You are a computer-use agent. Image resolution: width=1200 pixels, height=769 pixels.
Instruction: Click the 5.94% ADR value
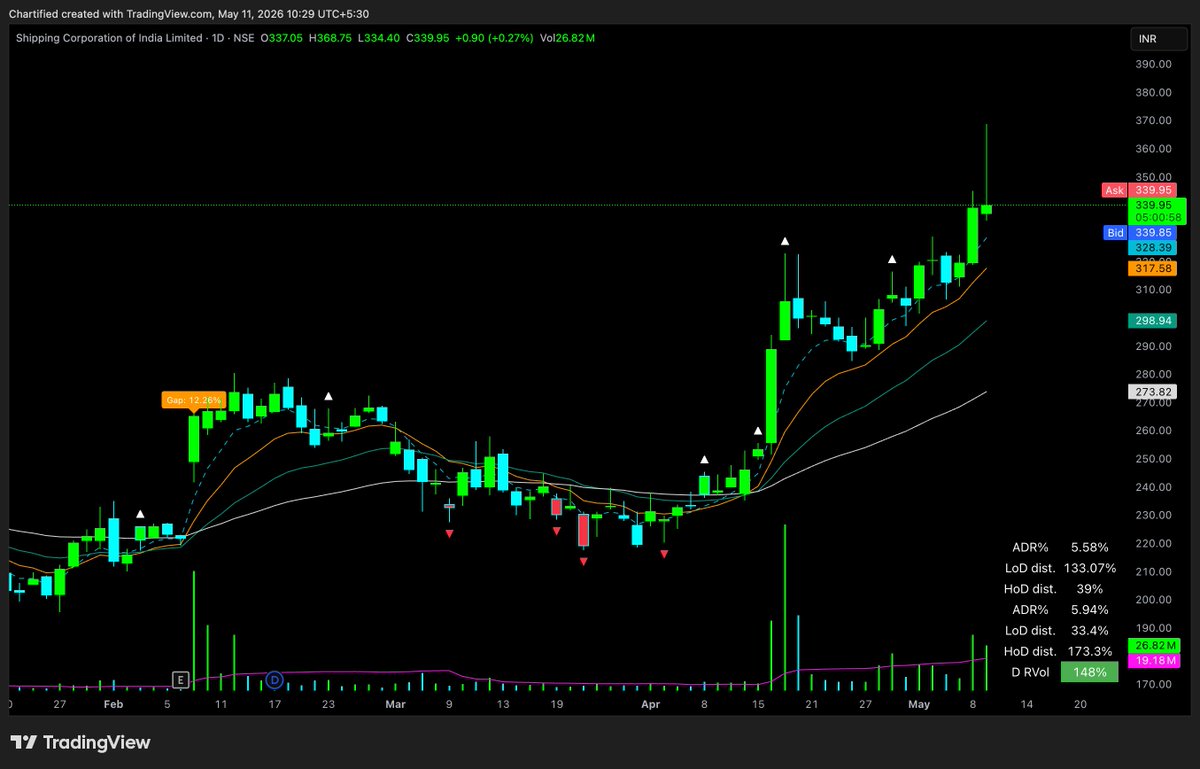[x=1089, y=610]
